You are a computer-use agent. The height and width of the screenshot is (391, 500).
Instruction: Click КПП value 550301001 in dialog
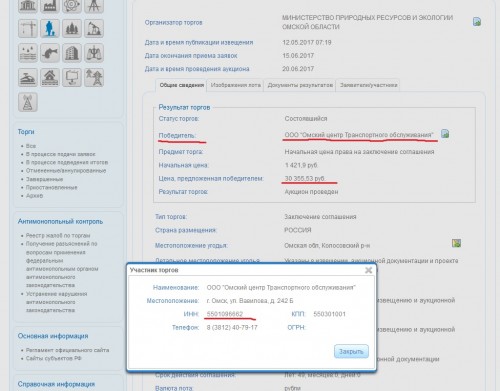[x=329, y=314]
